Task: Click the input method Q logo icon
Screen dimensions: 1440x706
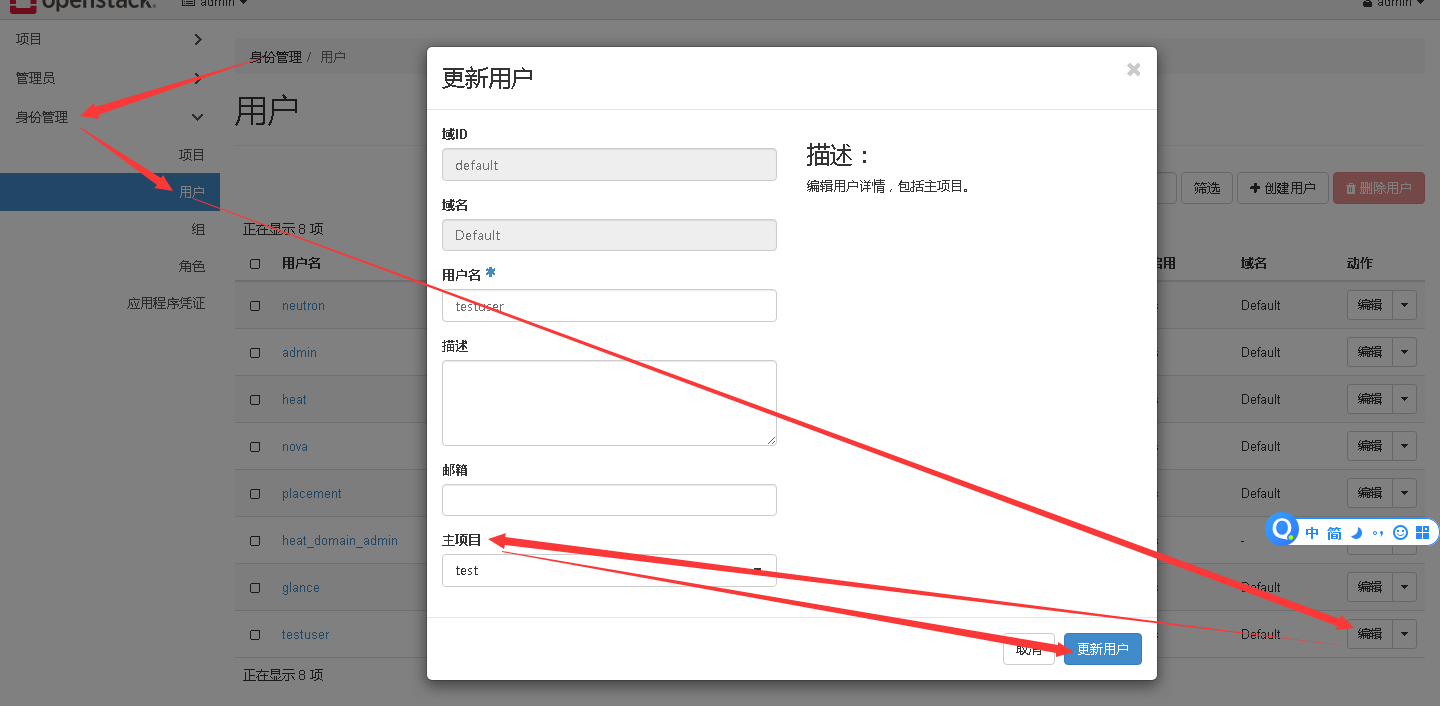Action: point(1282,531)
